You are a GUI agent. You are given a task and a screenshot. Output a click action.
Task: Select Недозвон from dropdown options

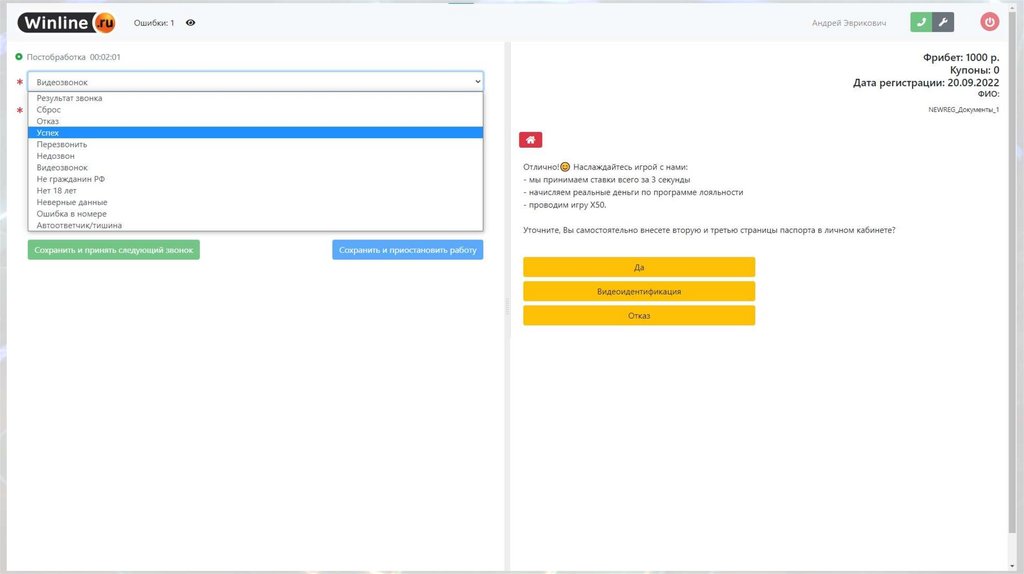click(x=56, y=156)
